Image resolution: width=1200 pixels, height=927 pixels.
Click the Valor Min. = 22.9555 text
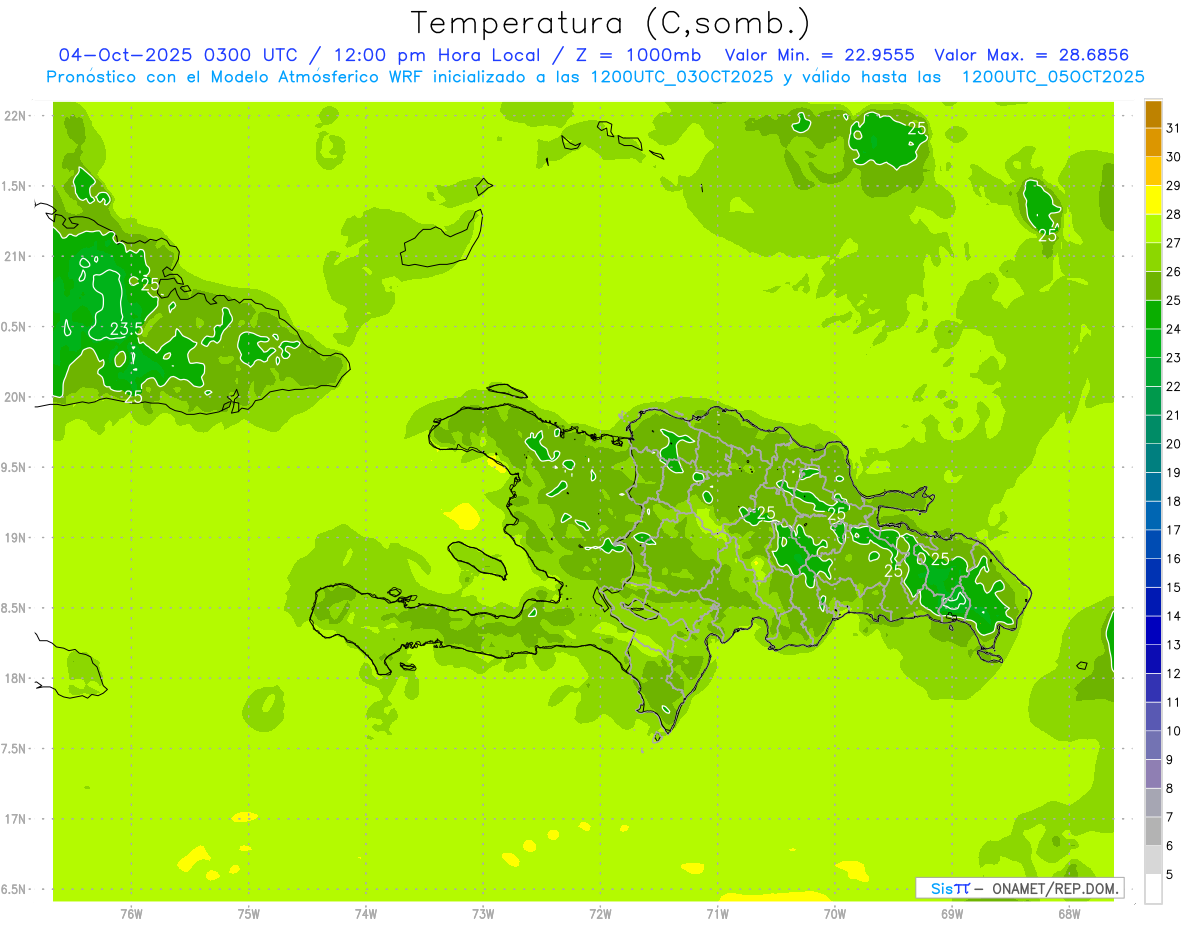tap(819, 55)
